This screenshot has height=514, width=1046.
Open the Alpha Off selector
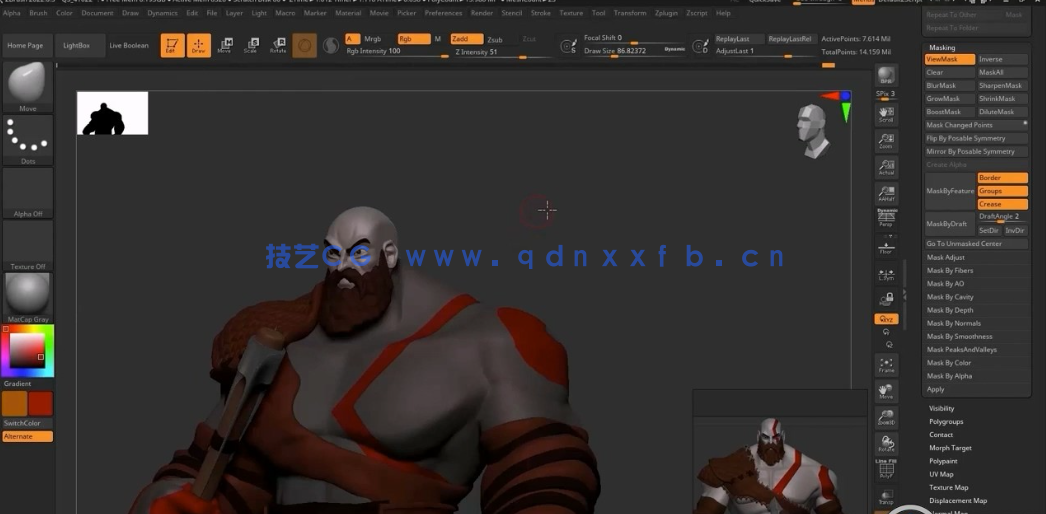coord(27,192)
